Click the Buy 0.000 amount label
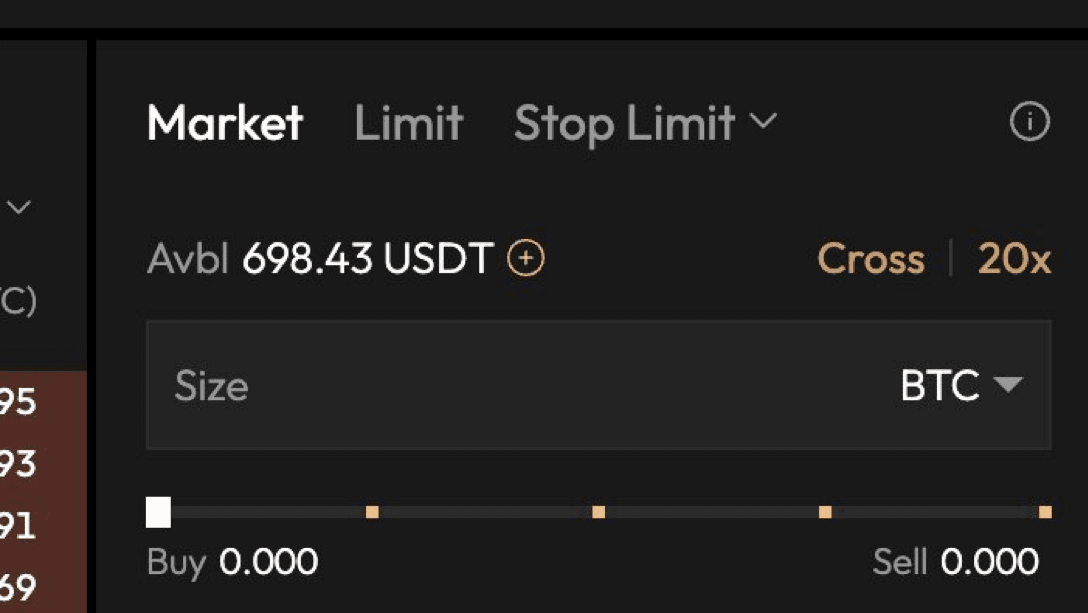 pos(232,562)
